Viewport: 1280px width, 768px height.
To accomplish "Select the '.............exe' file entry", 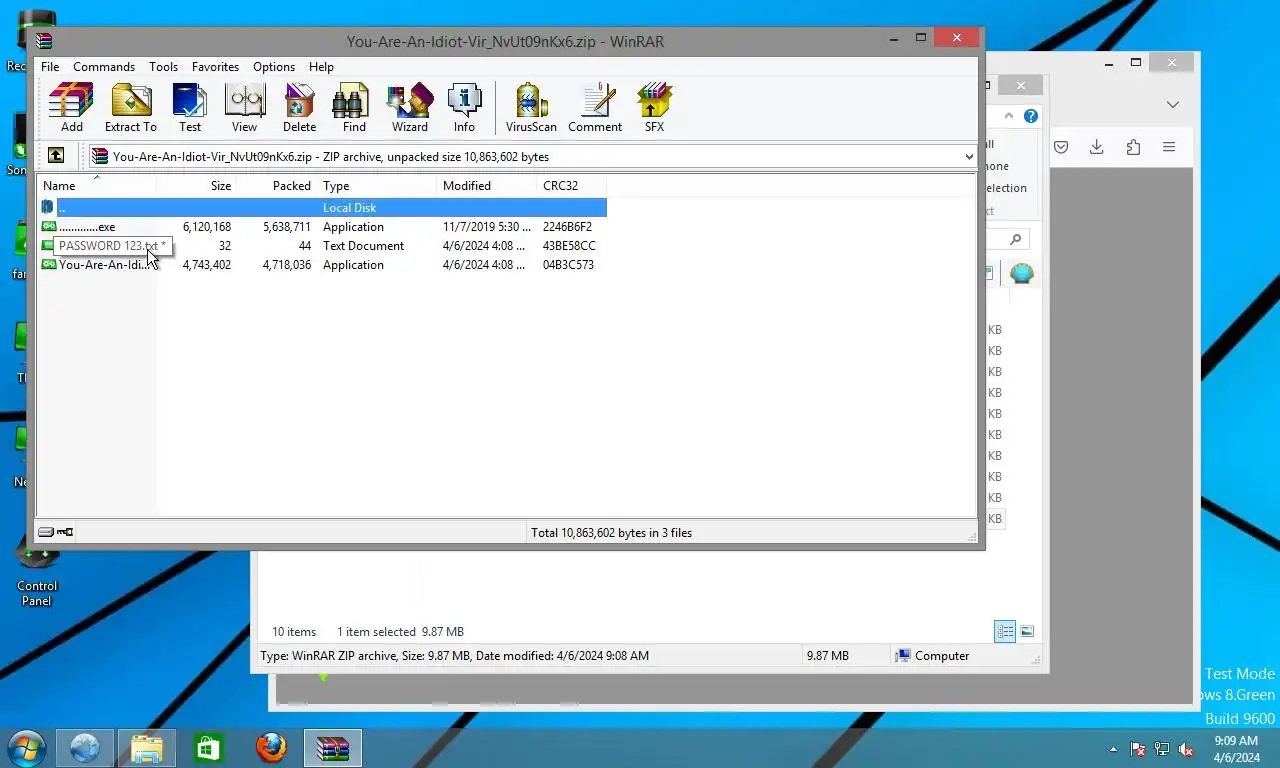I will tap(87, 227).
